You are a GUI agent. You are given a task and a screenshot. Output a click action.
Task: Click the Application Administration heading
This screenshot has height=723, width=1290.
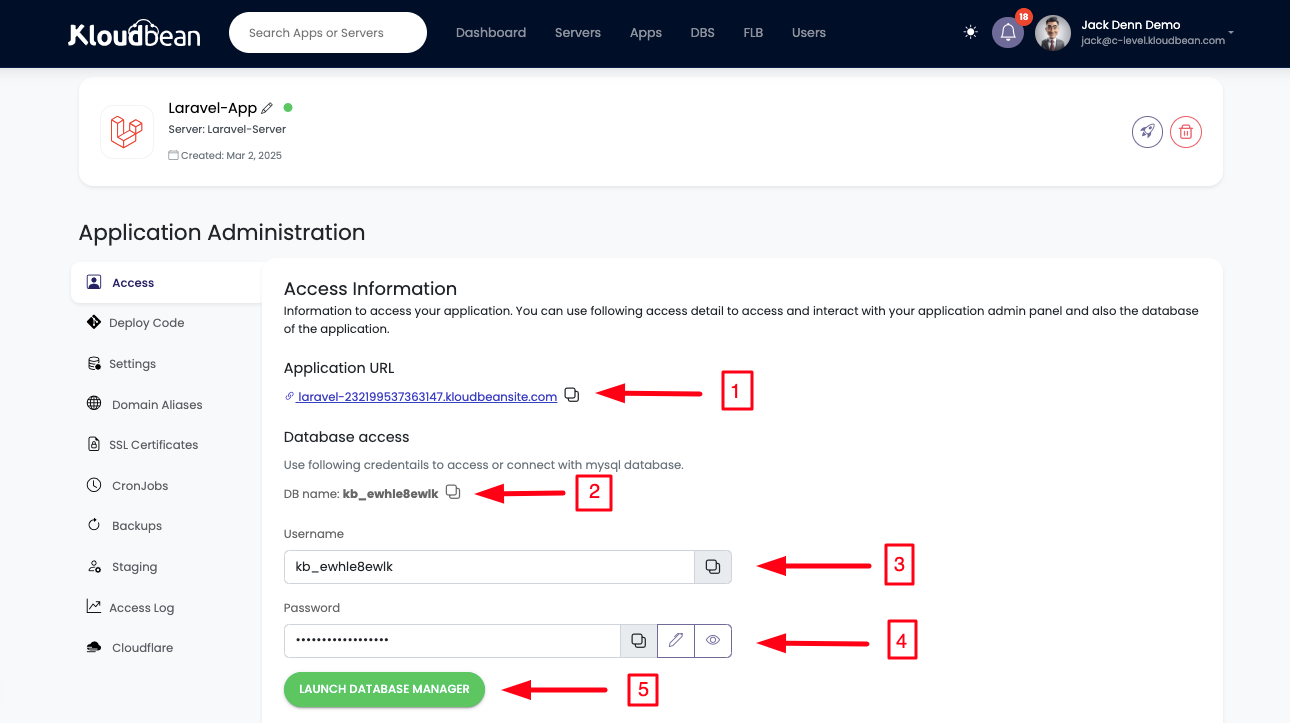pyautogui.click(x=222, y=233)
